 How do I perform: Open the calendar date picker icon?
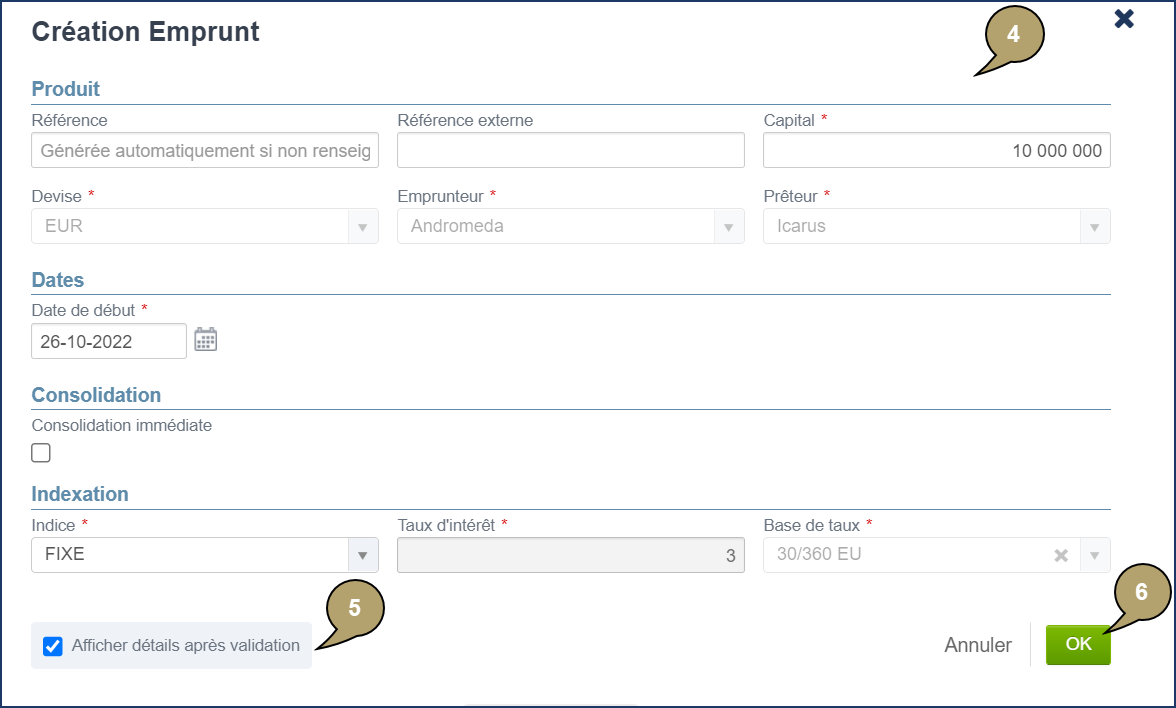pos(205,340)
